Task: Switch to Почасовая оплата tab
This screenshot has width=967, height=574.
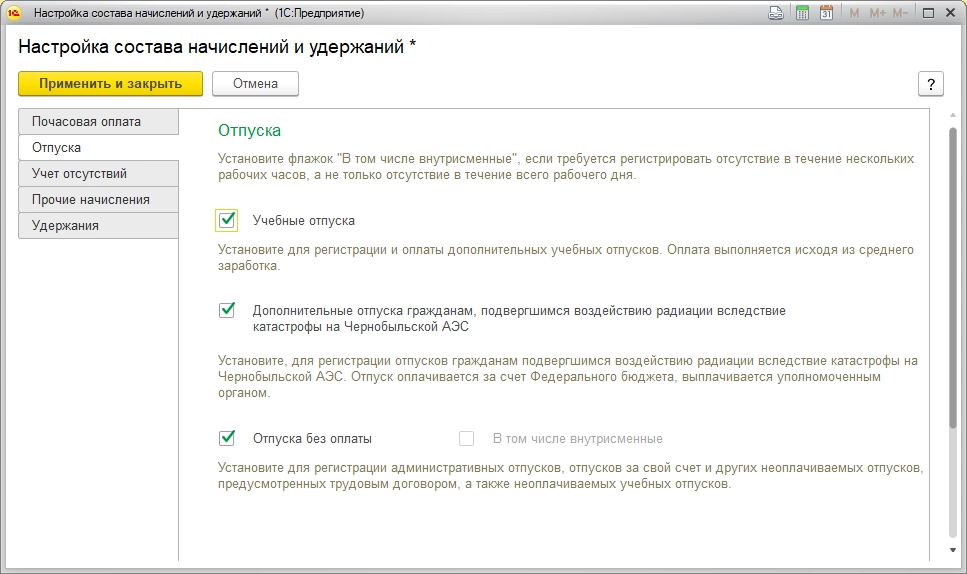Action: click(99, 121)
